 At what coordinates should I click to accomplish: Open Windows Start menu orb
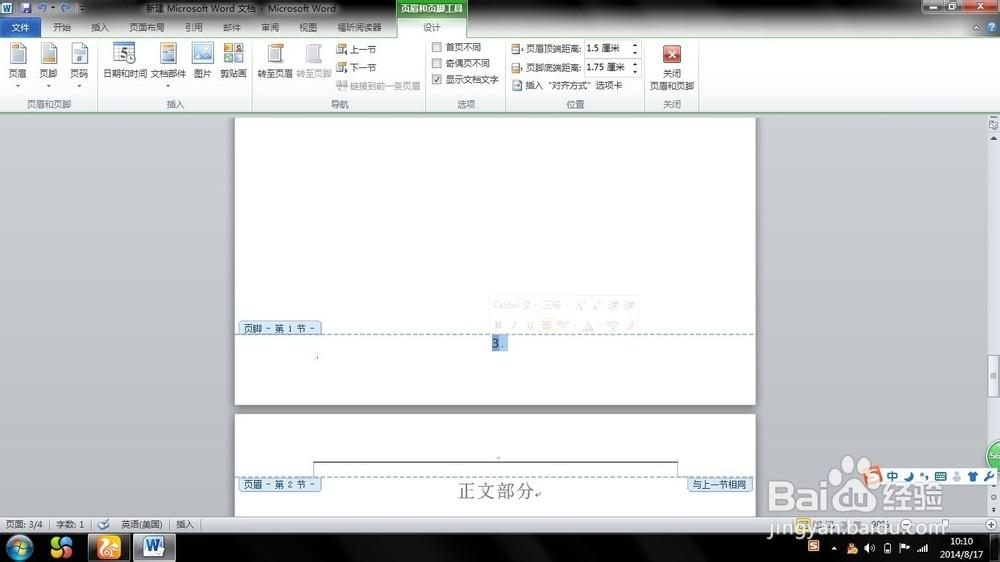(x=20, y=547)
